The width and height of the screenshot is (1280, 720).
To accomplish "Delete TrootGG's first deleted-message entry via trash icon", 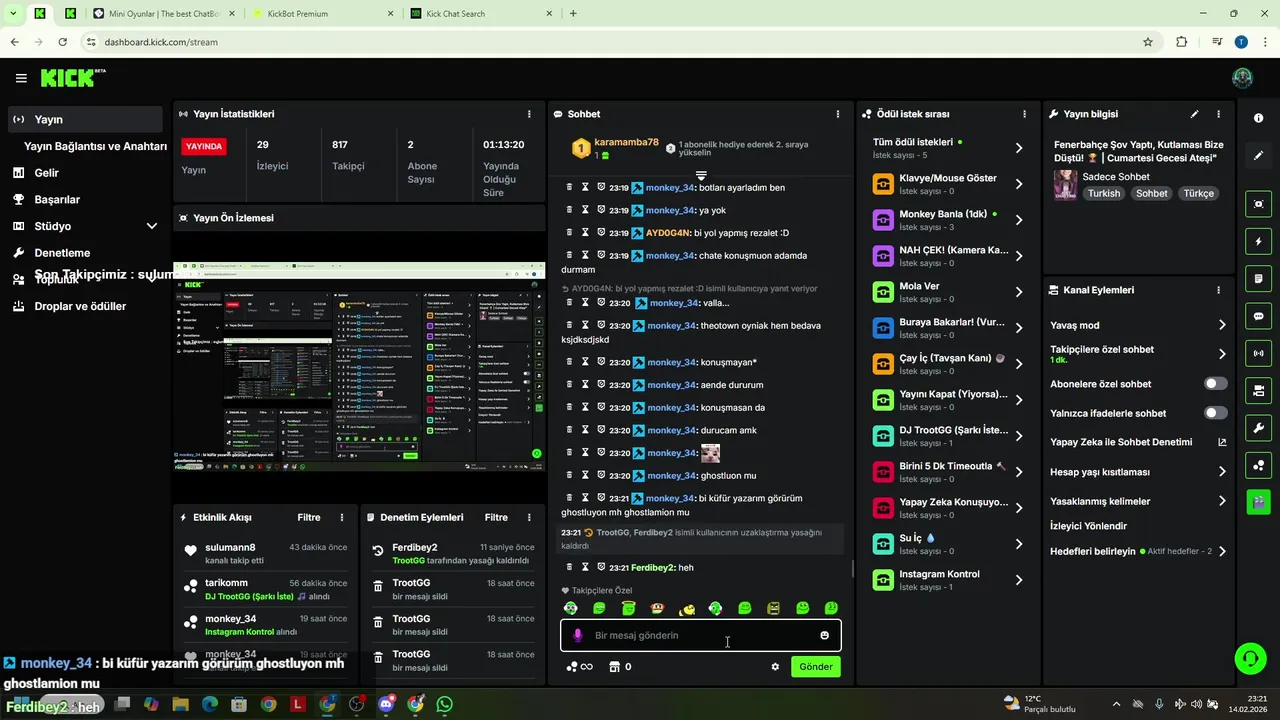I will coord(378,588).
